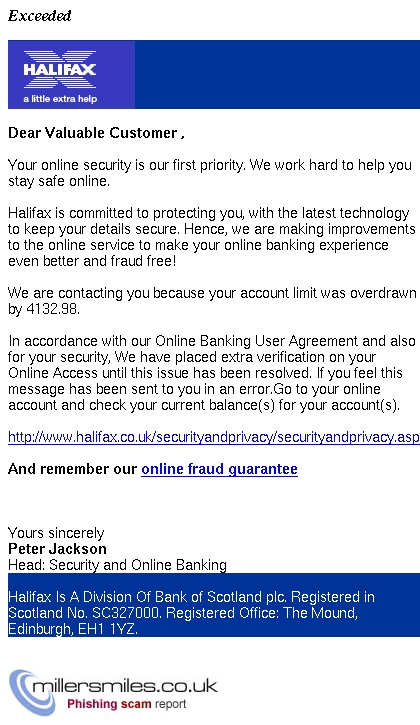The width and height of the screenshot is (420, 725).
Task: Click the 'Exceeded' italic heading
Action: 40,16
